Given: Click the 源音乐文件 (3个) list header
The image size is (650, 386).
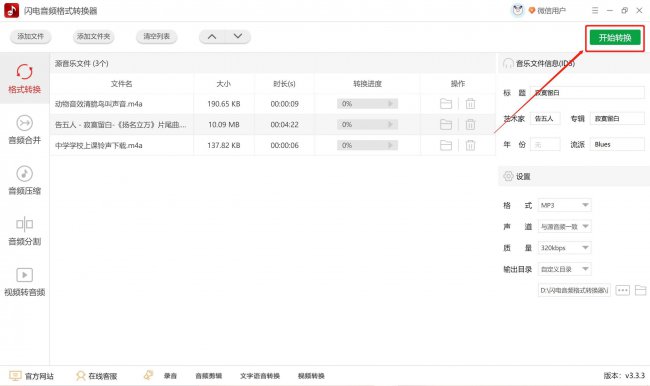Looking at the screenshot, I should coord(82,63).
